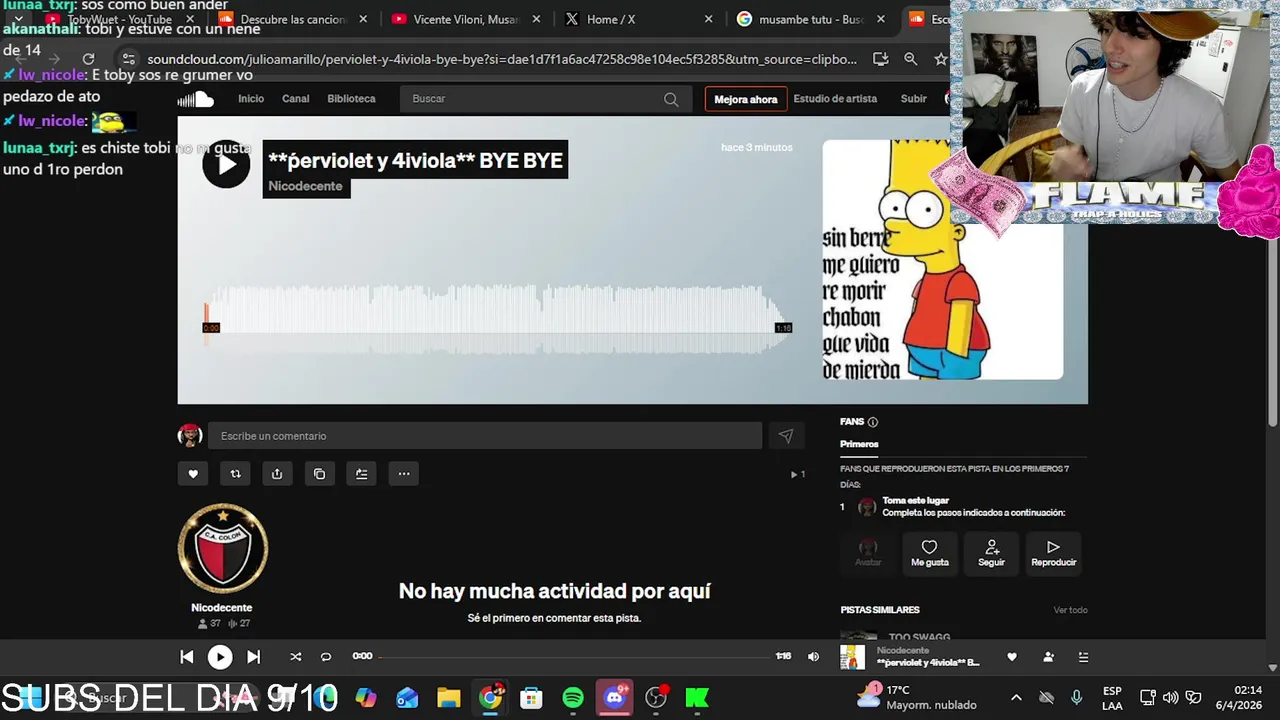Click the site information icon in the address bar
1280x720 pixels.
128,59
